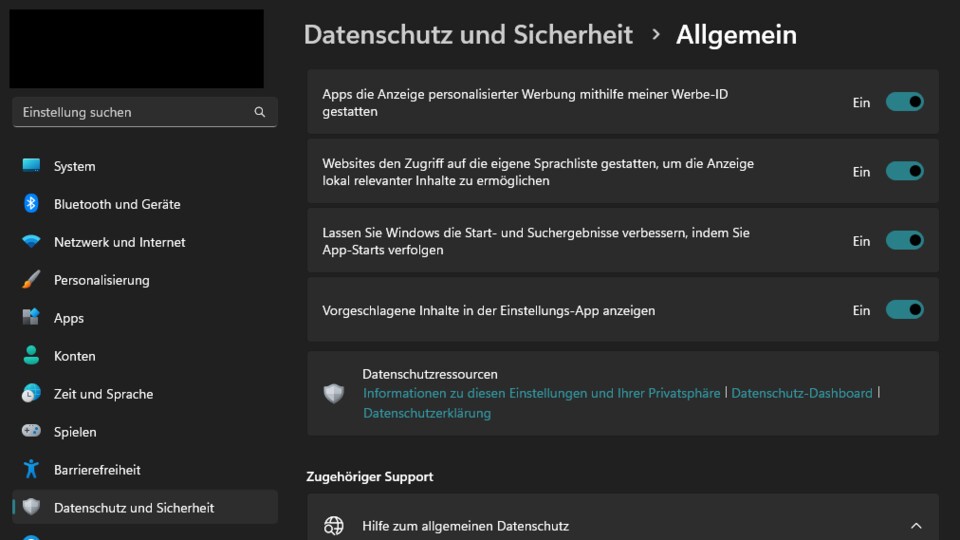Collapse Hilfe zum allgemeinen Datenschutz chevron
This screenshot has width=960, height=540.
(916, 525)
